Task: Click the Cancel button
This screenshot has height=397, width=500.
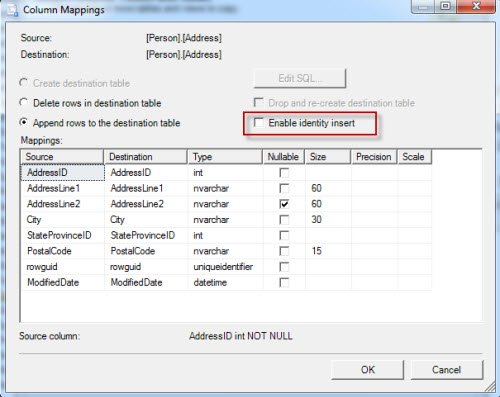Action: click(447, 370)
